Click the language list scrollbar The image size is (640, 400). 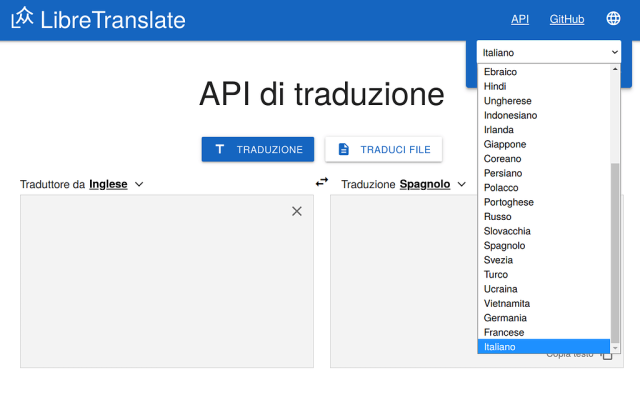tap(615, 250)
